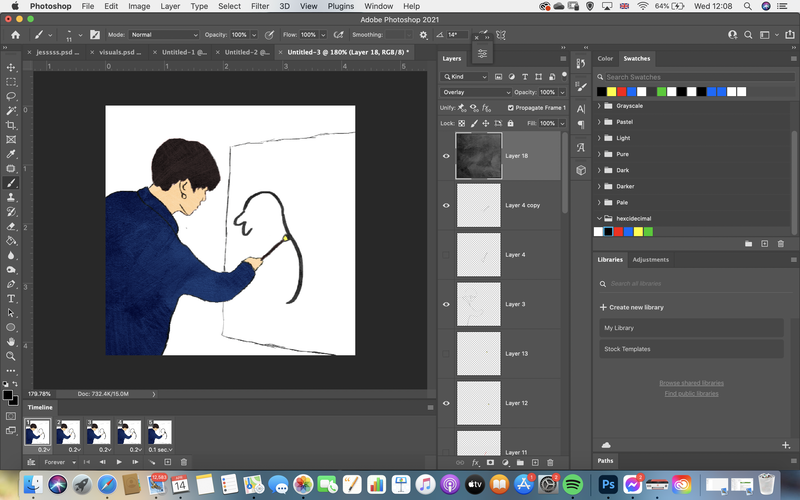Screen dimensions: 800x500
Task: Select the Horizontal Type tool
Action: [x=11, y=298]
